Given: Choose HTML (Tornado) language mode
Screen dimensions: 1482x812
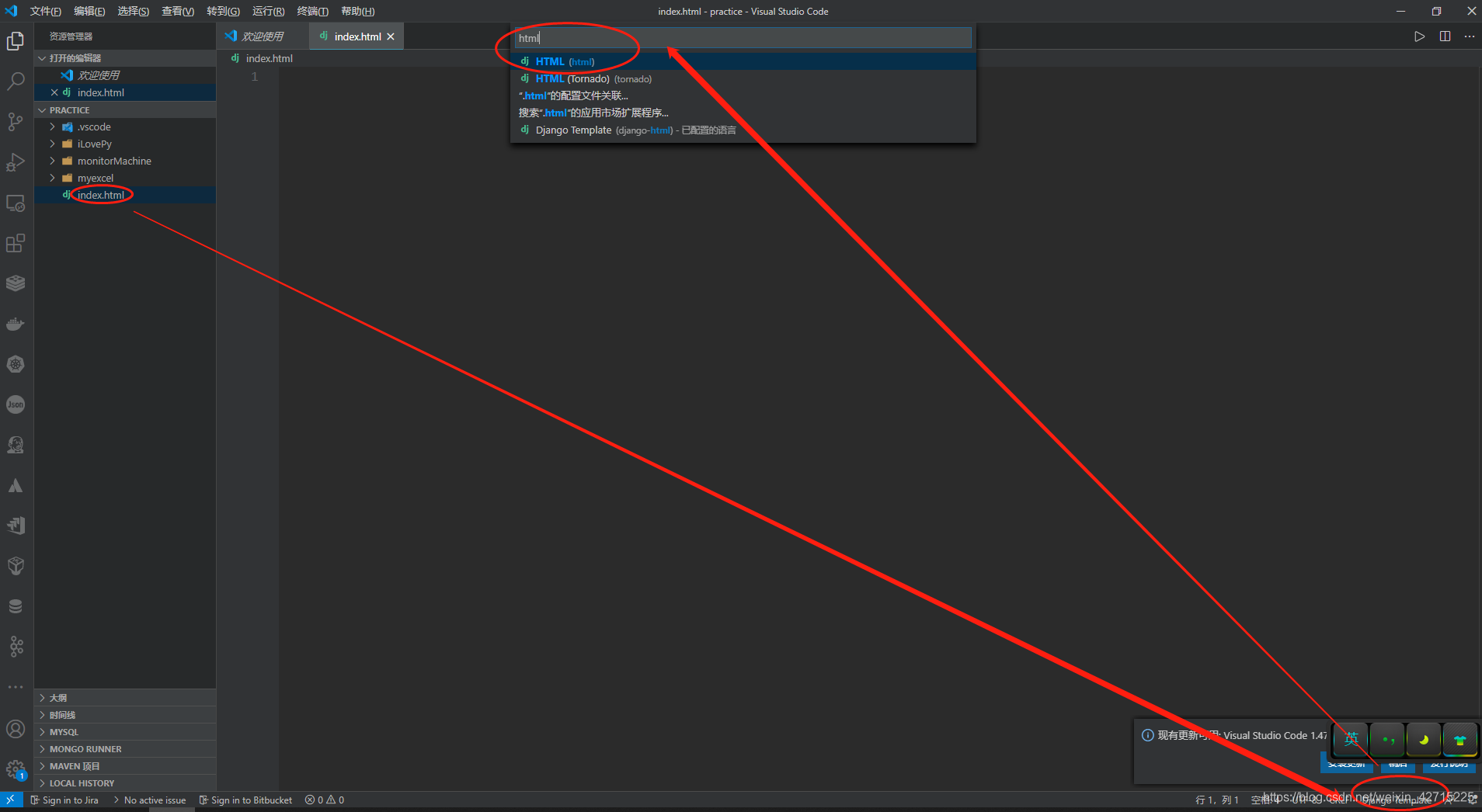Looking at the screenshot, I should [743, 78].
